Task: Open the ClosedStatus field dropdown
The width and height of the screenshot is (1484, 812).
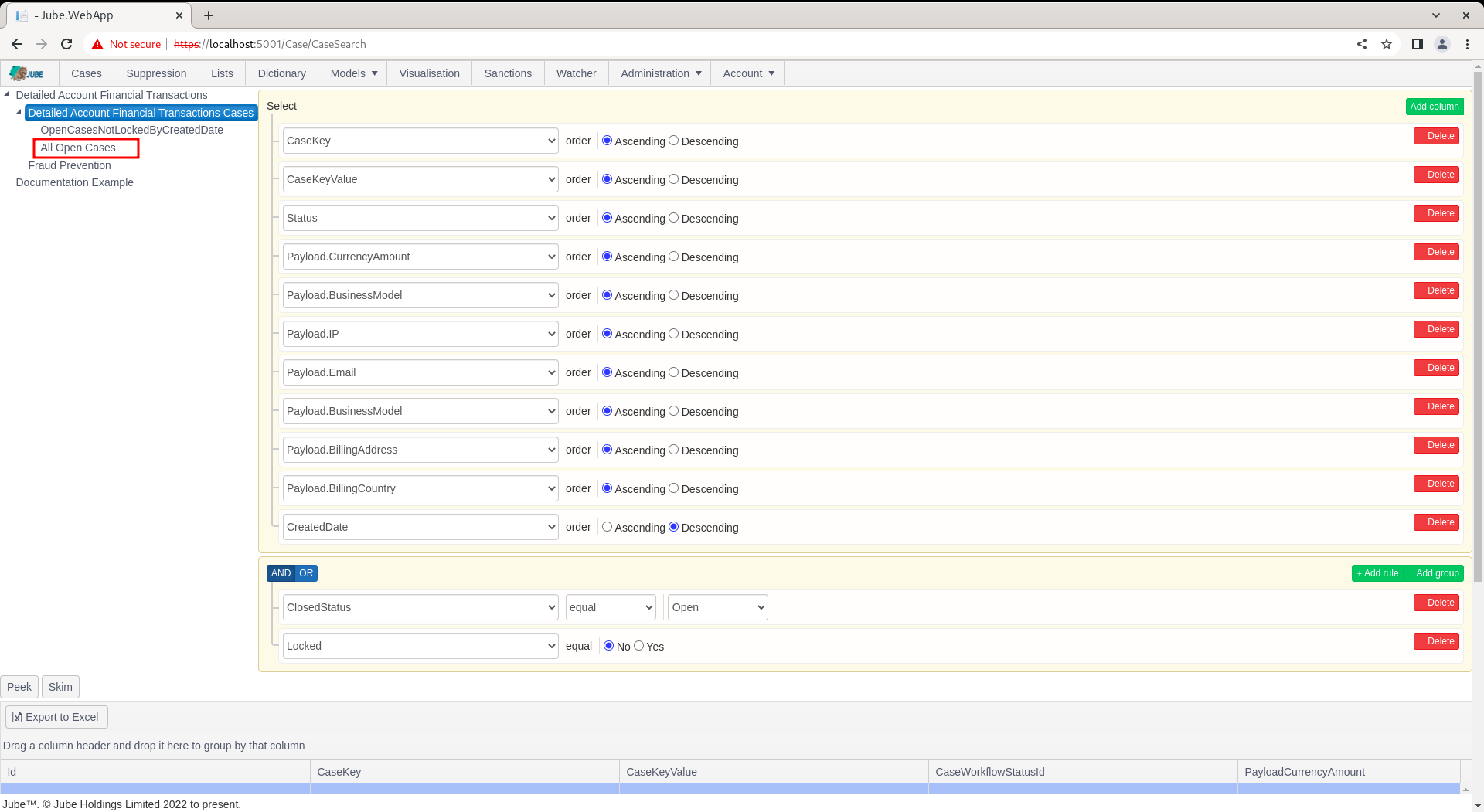Action: click(x=420, y=607)
